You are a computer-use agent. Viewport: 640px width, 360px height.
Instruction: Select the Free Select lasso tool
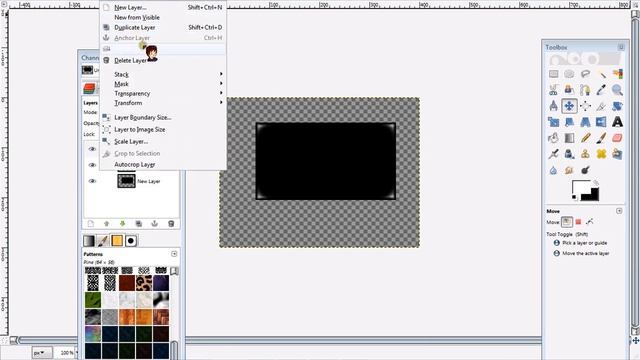[585, 74]
